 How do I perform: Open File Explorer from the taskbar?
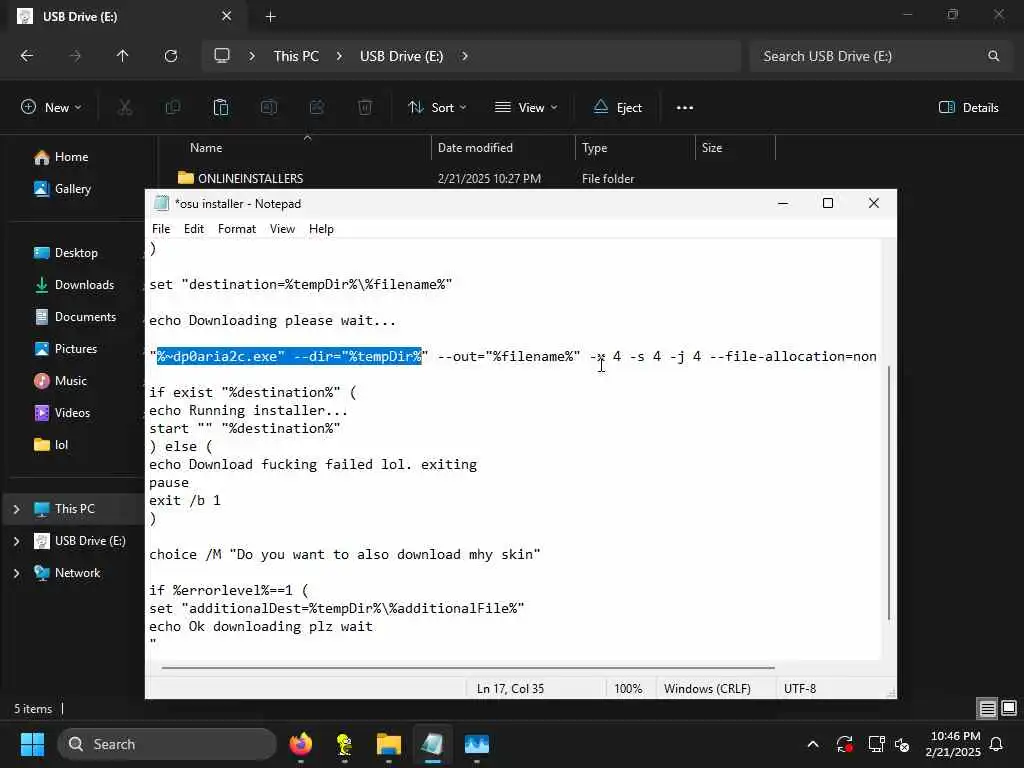coord(389,744)
